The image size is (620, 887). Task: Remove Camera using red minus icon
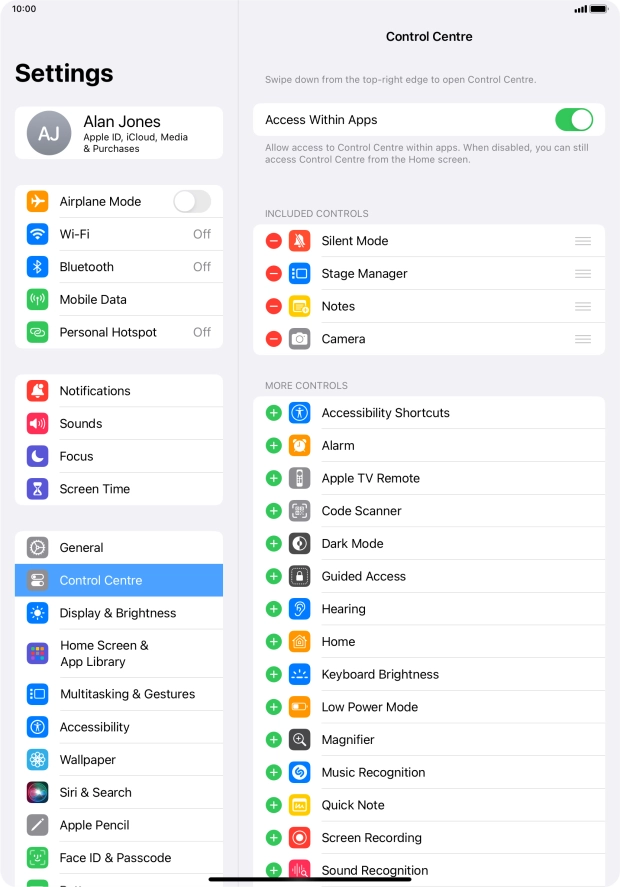pyautogui.click(x=274, y=339)
